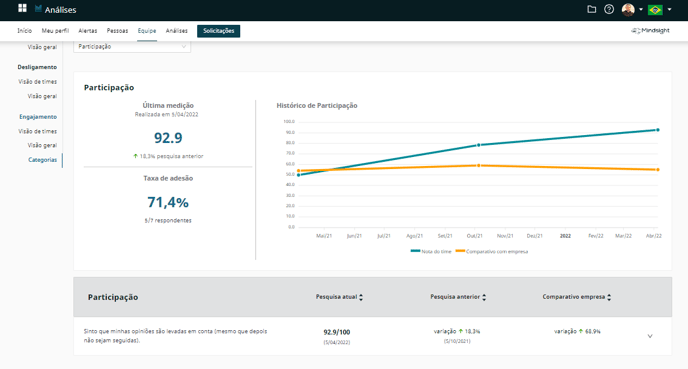Open the Participação category dropdown
Image resolution: width=688 pixels, height=369 pixels.
[132, 47]
